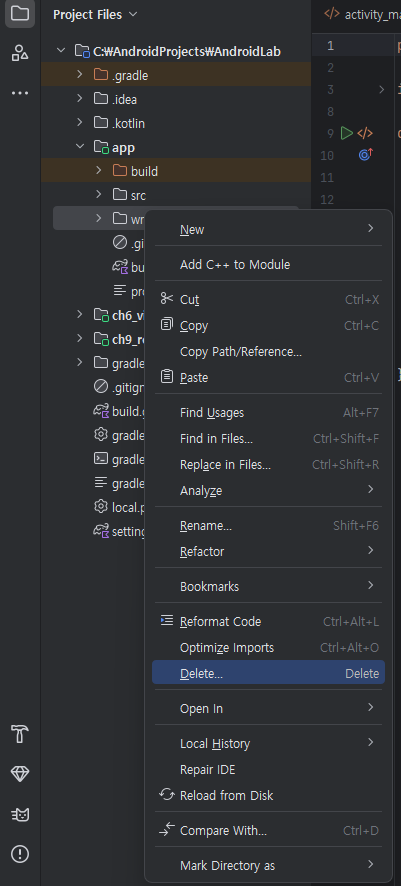Open the Resource Manager sidebar icon
This screenshot has width=401, height=886.
(x=20, y=53)
